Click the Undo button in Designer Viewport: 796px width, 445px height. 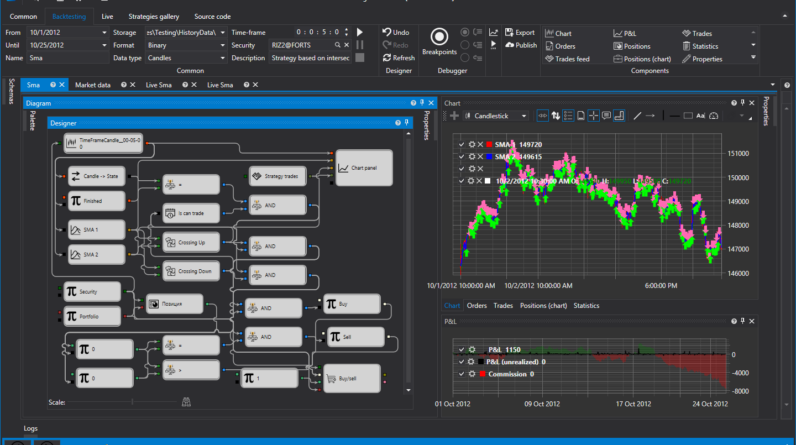(x=395, y=32)
